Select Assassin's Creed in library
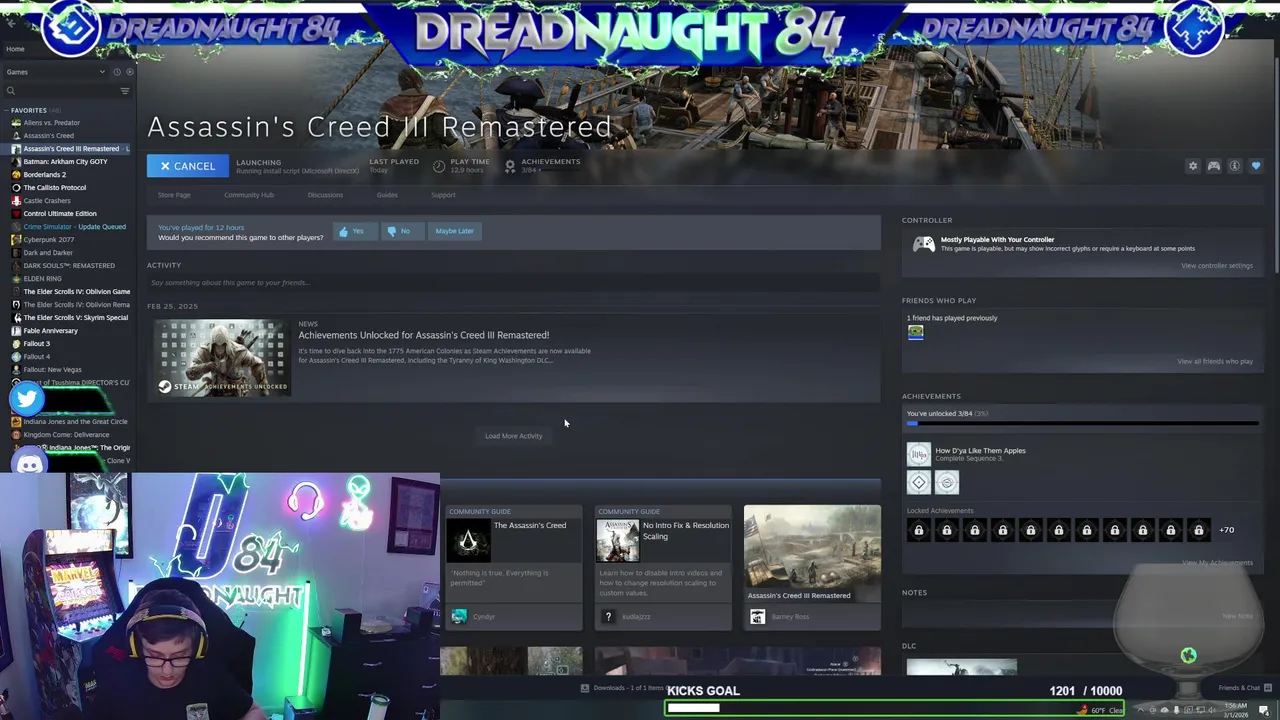This screenshot has height=720, width=1280. pos(48,136)
